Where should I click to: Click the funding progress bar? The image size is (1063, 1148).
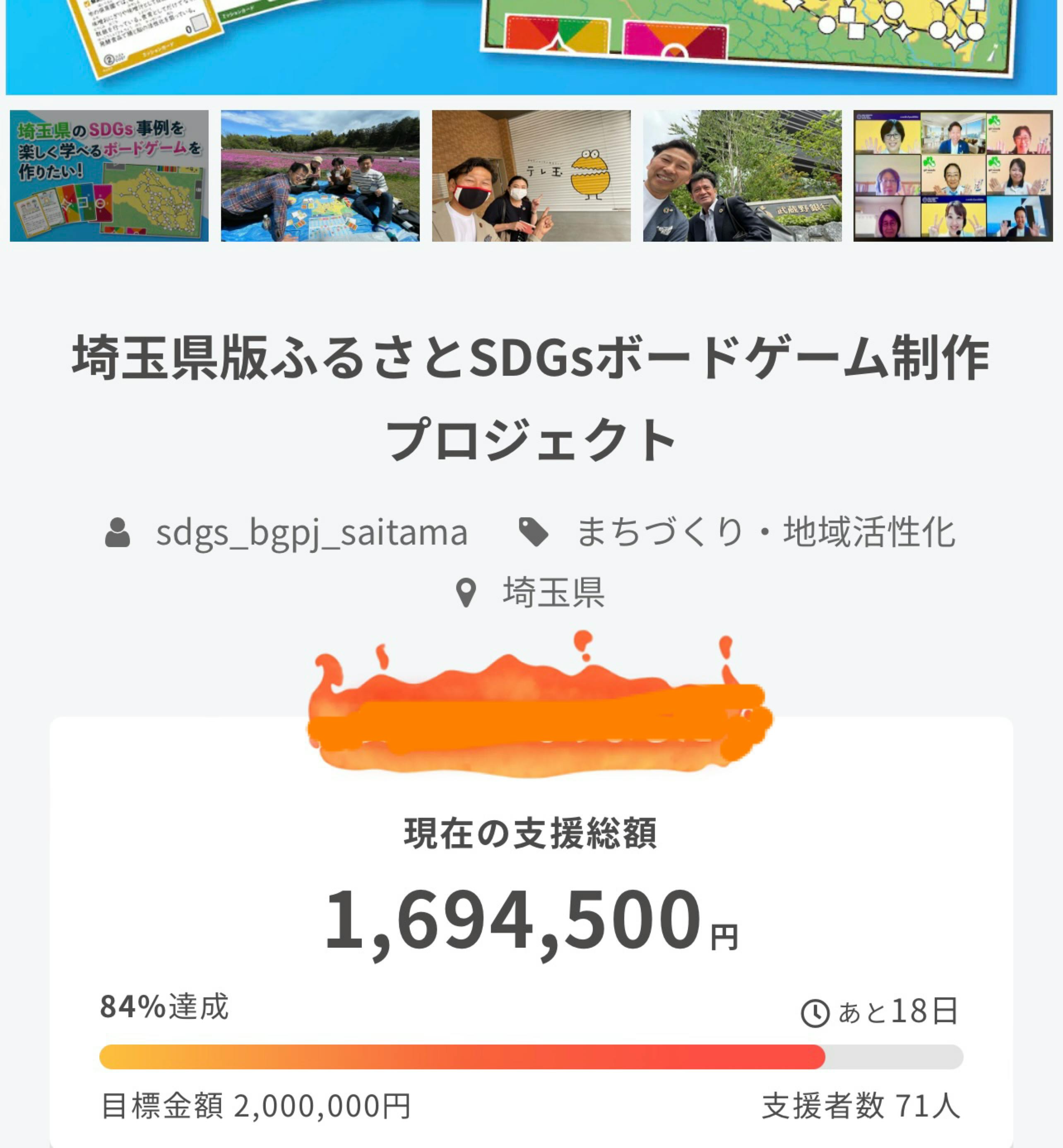531,1057
